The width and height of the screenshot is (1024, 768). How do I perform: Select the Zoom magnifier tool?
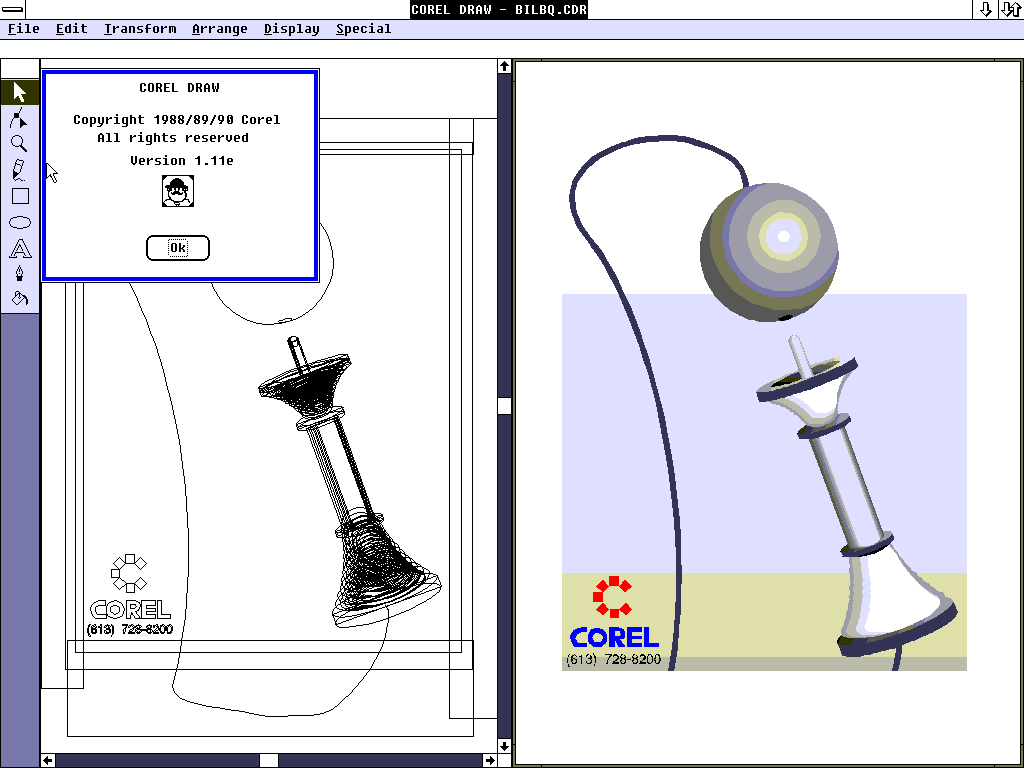point(20,144)
